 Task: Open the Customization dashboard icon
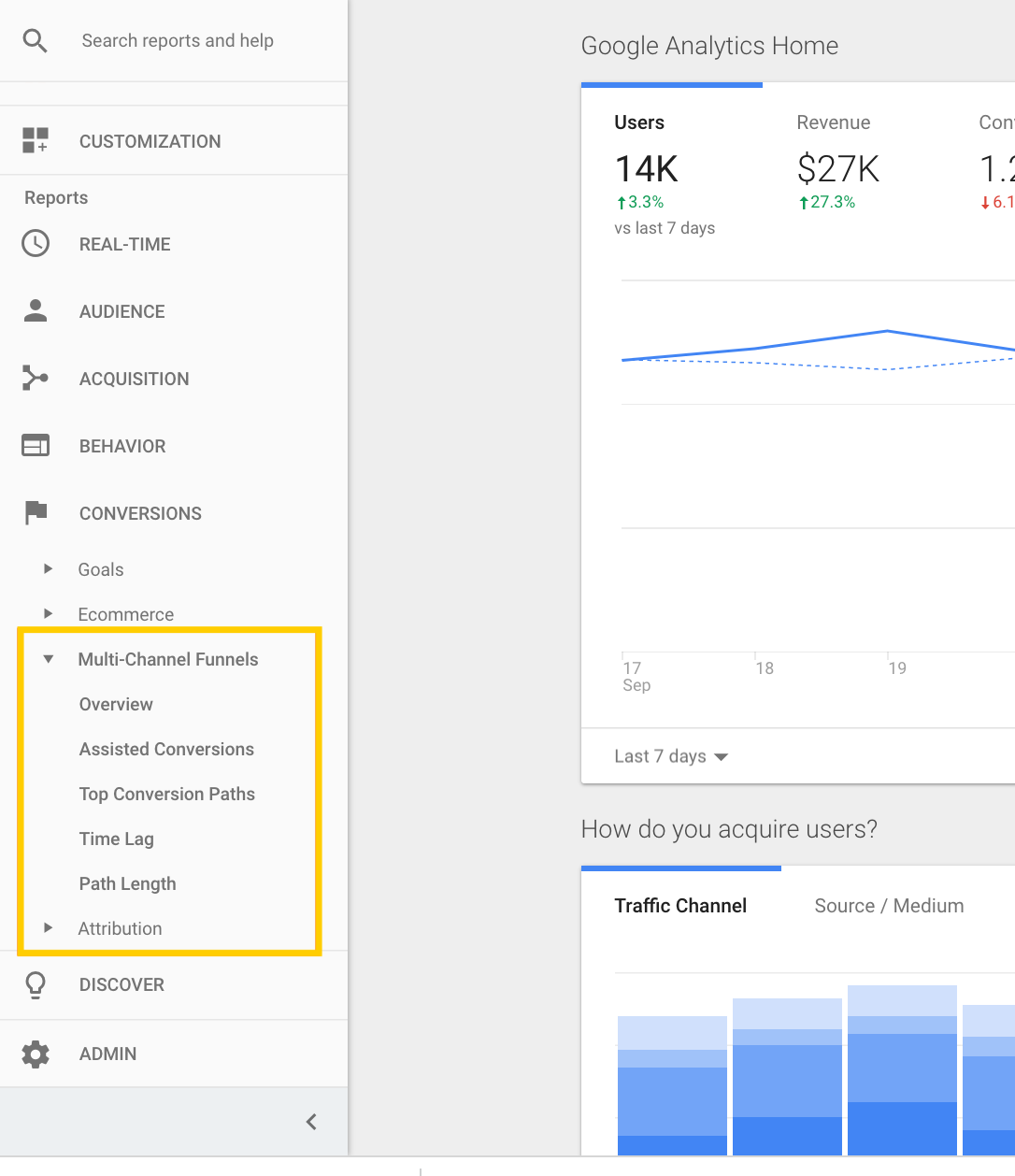tap(36, 140)
